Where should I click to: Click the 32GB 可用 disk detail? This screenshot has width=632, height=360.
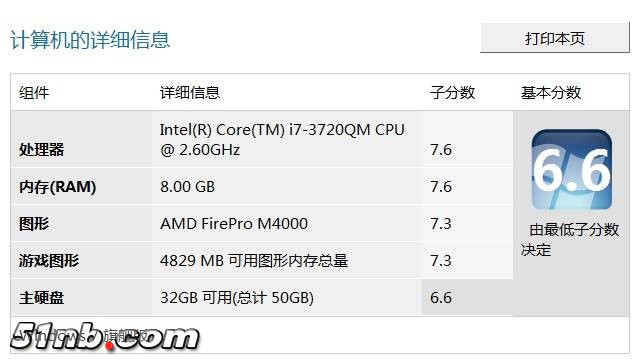[237, 298]
